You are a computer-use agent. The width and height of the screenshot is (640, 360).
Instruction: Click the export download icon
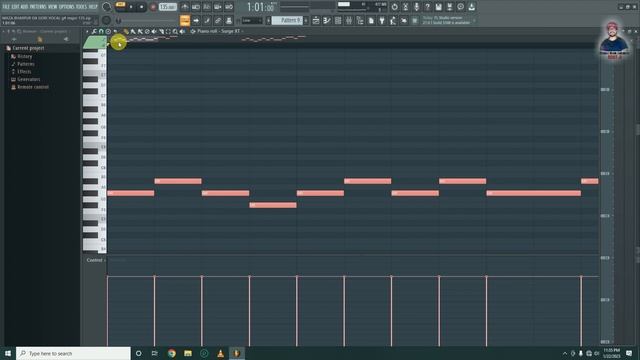tap(471, 7)
